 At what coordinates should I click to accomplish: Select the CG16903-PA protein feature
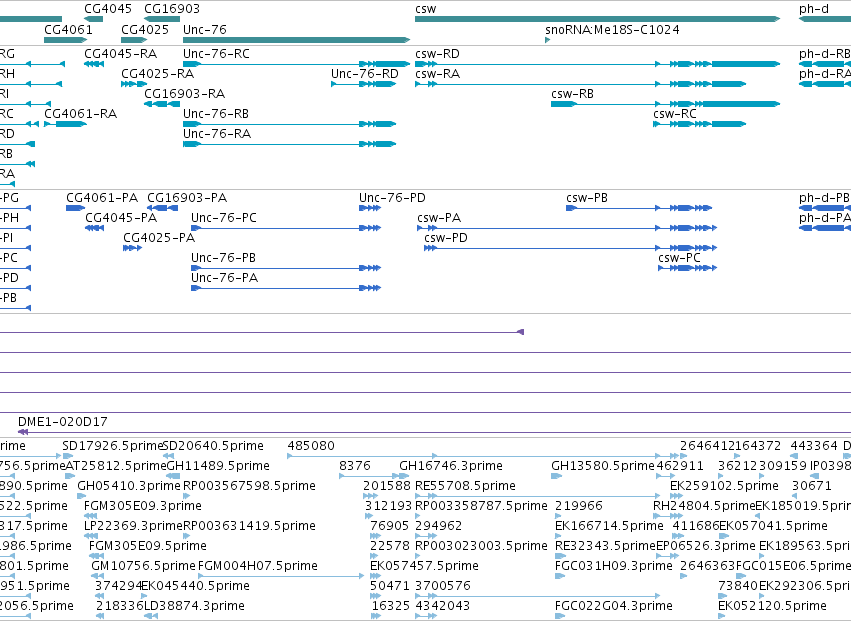pyautogui.click(x=163, y=208)
